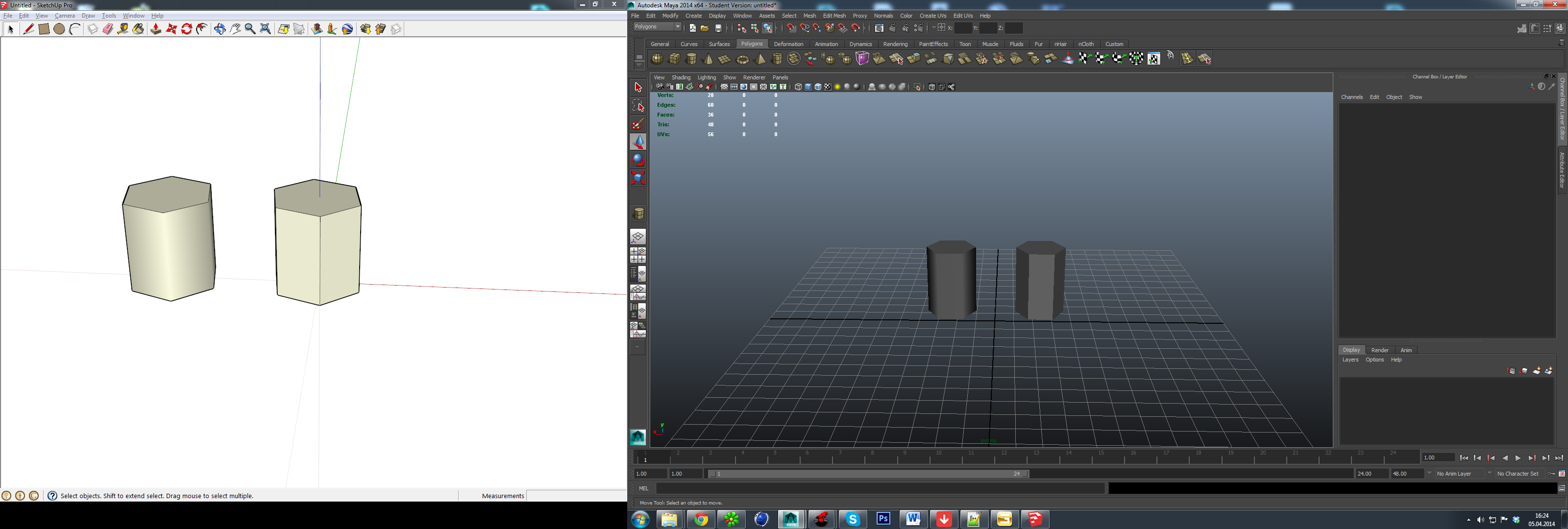This screenshot has height=529, width=1568.
Task: Click the Maya Move tool in toolbox
Action: point(638,141)
